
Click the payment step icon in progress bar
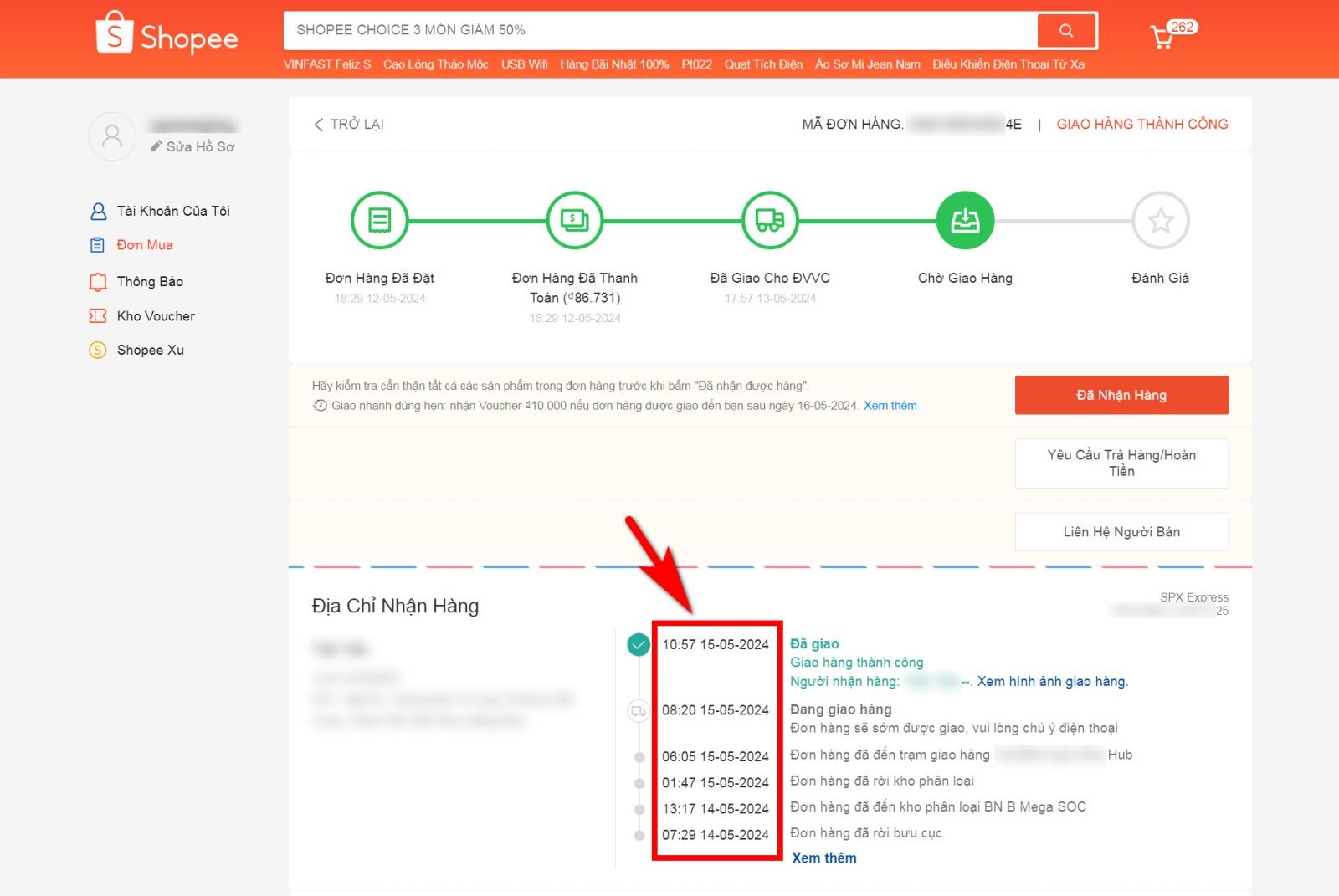[575, 220]
